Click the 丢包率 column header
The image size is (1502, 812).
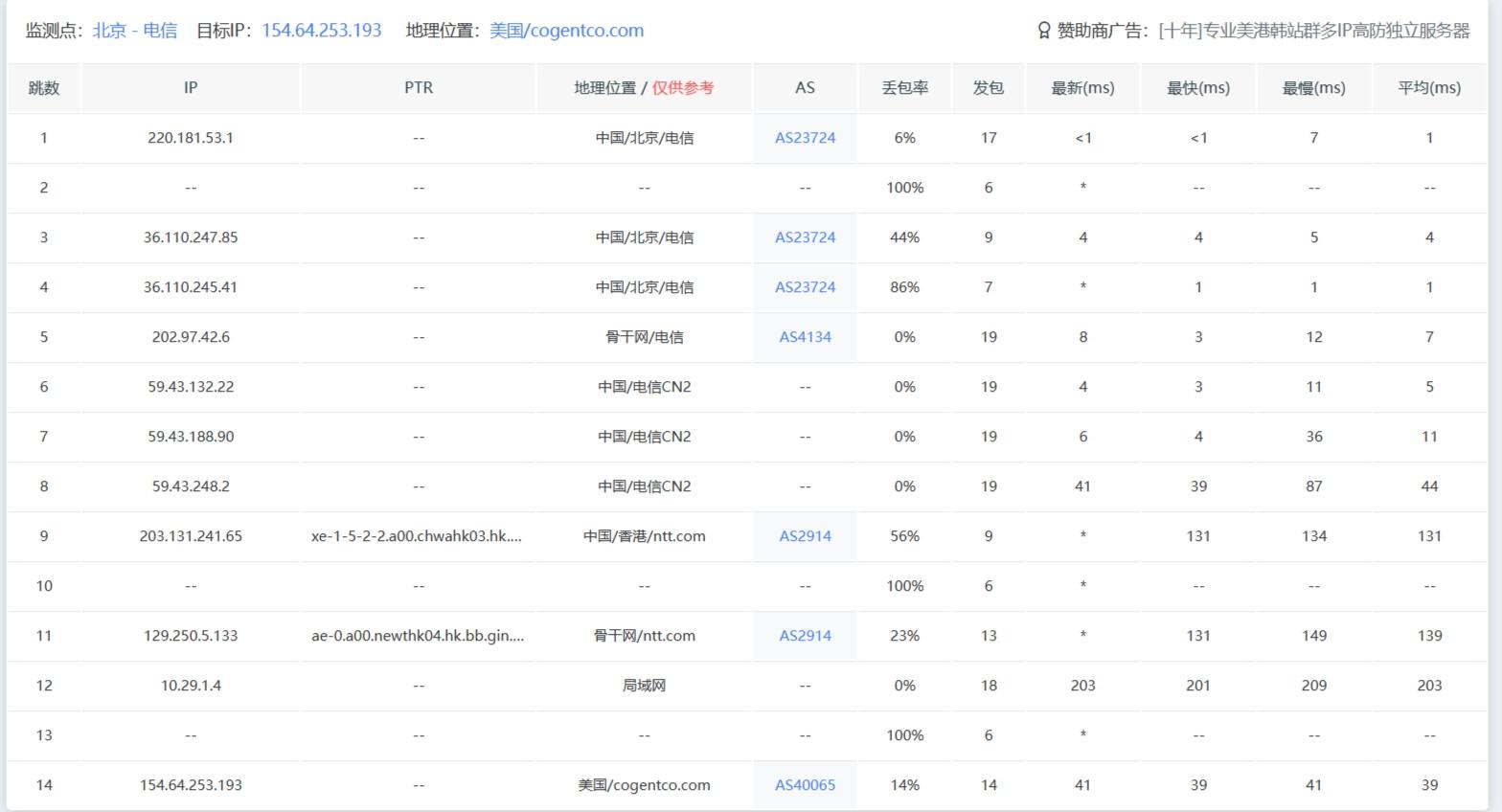pyautogui.click(x=904, y=88)
